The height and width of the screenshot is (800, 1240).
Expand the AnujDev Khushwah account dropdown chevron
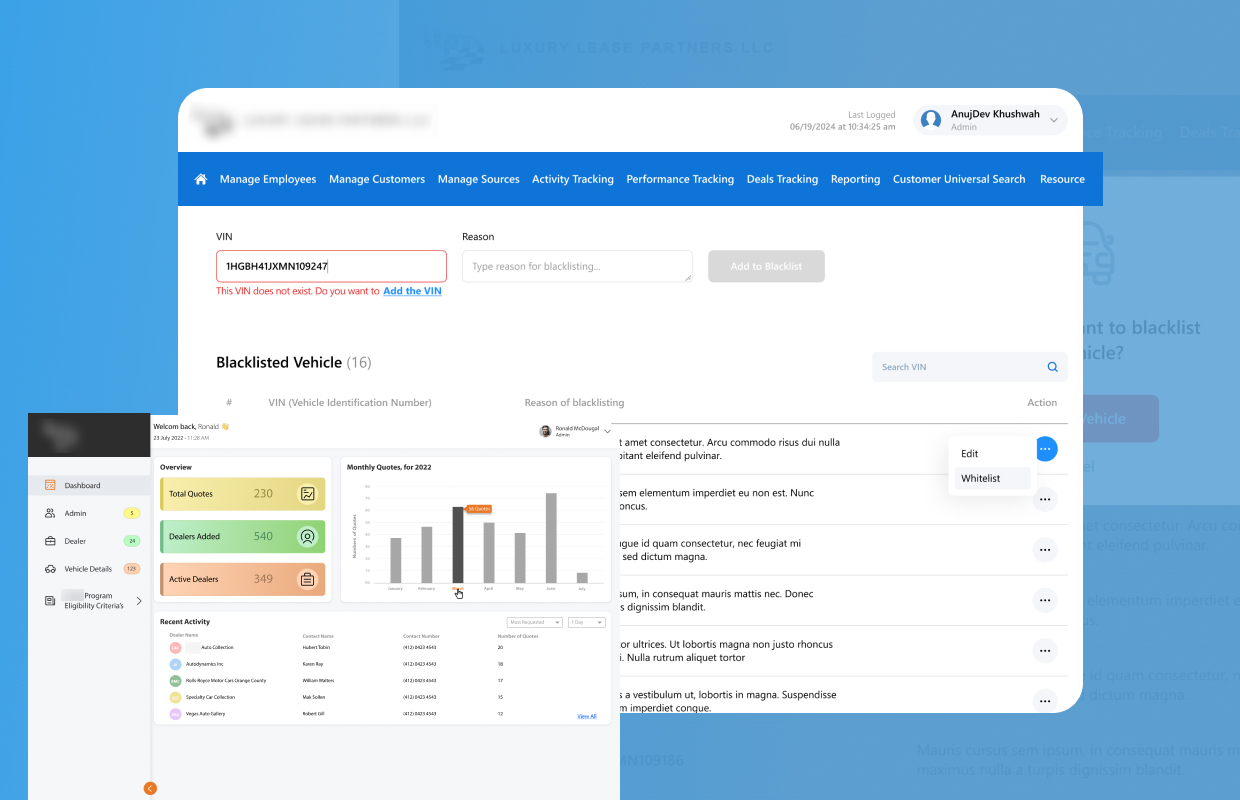[1054, 120]
